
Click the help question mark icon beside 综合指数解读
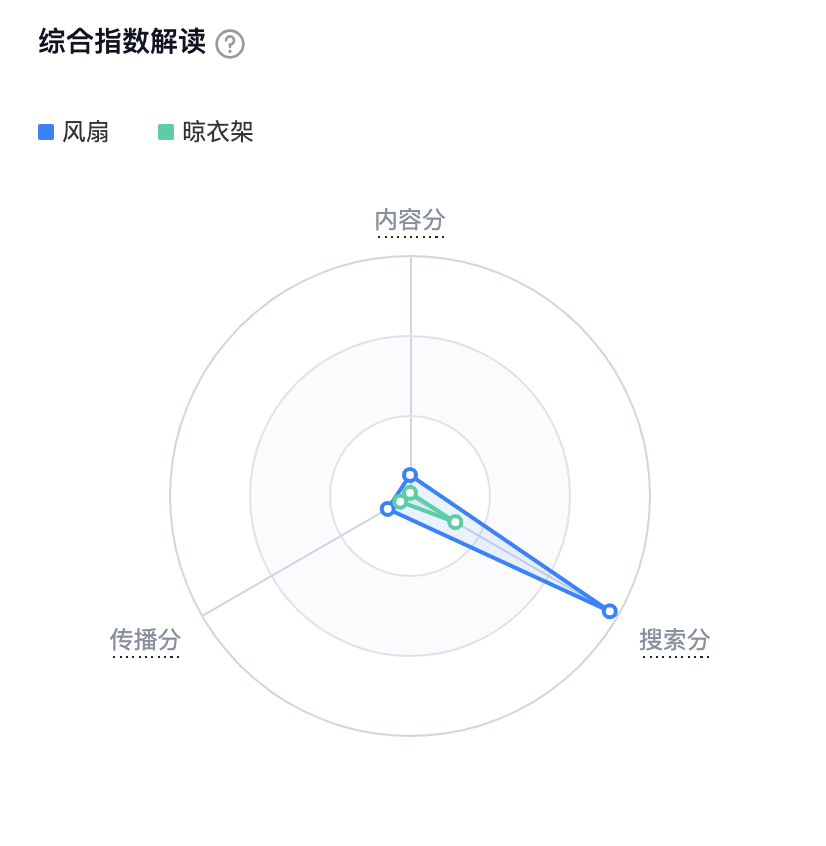(230, 44)
